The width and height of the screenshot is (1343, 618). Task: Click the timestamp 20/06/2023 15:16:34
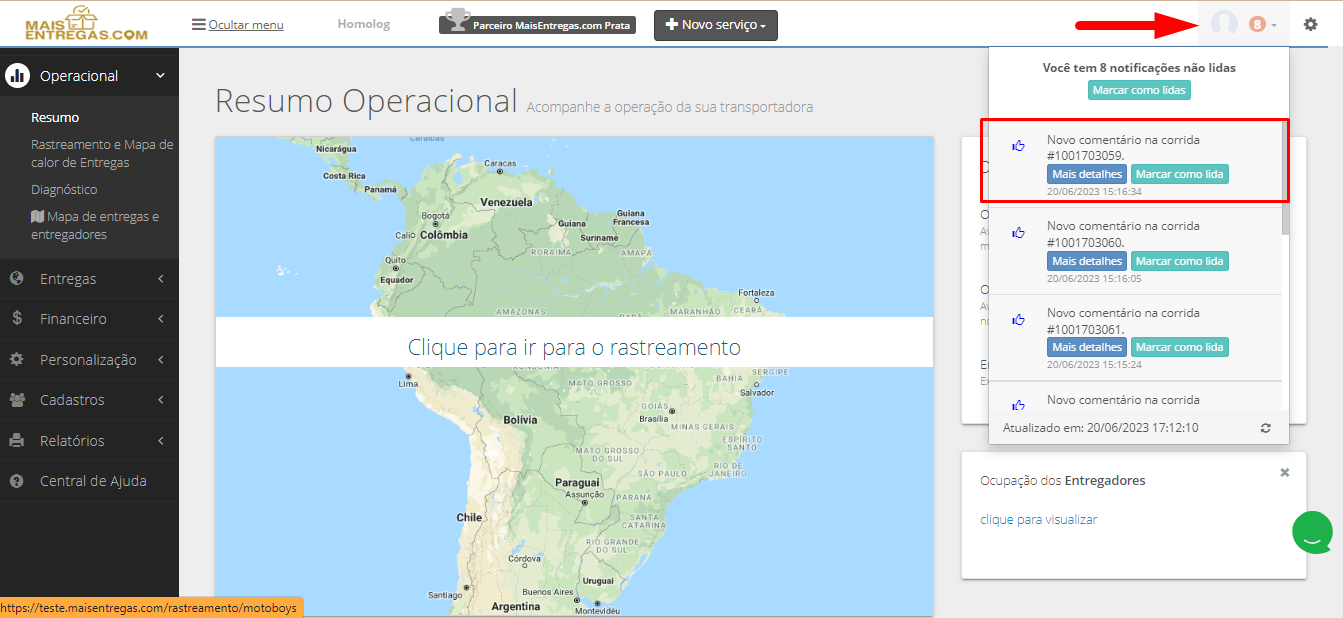click(x=1094, y=192)
